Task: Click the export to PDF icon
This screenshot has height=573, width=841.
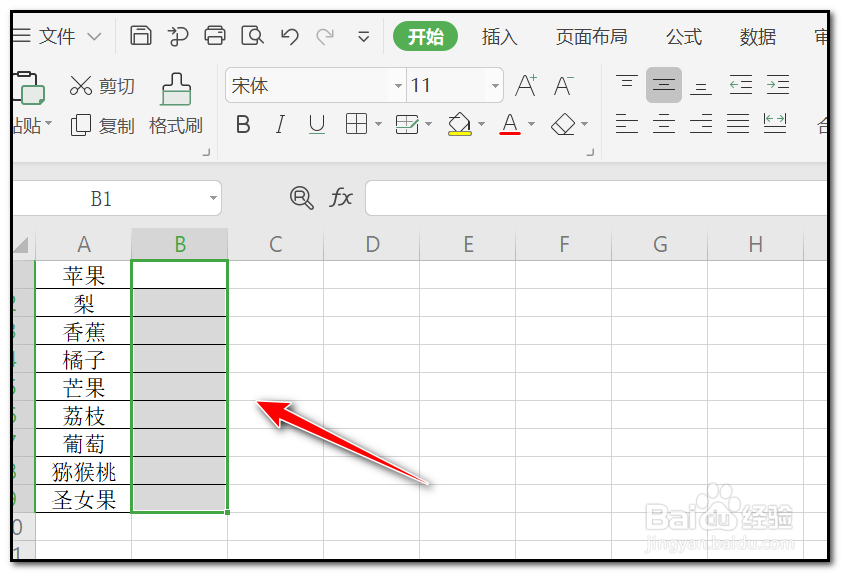Action: (x=178, y=36)
